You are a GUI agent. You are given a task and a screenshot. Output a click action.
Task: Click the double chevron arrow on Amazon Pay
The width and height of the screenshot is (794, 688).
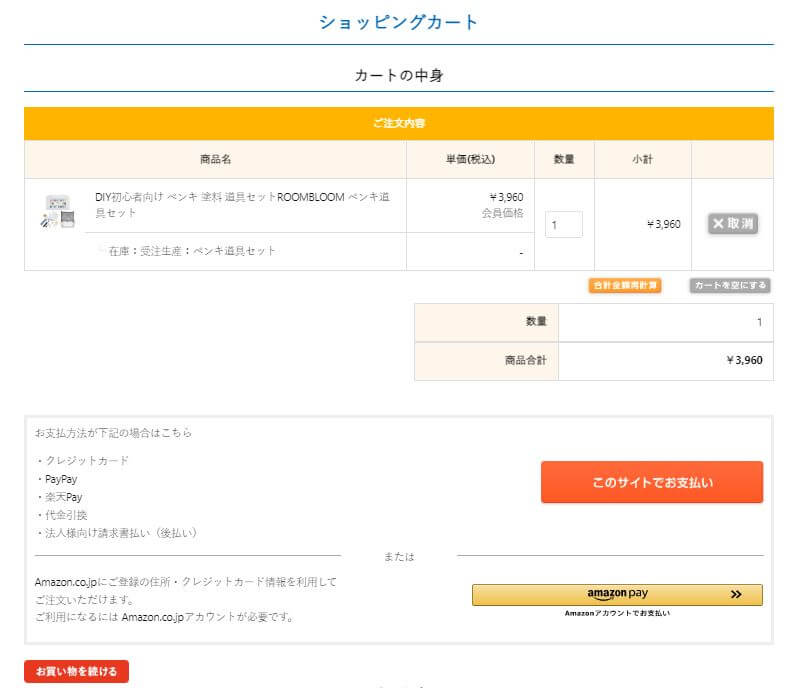pos(736,594)
